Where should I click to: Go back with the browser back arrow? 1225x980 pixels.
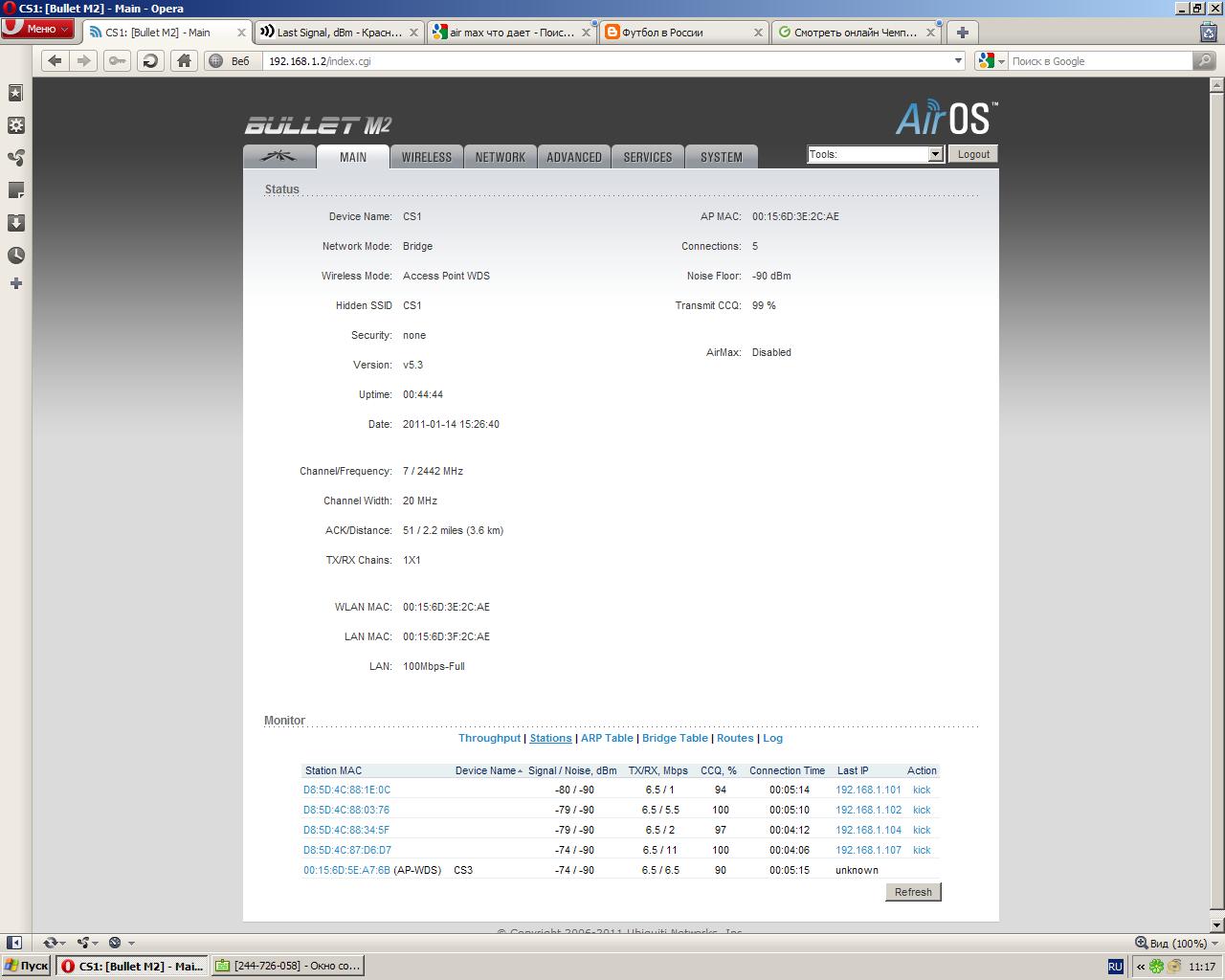point(56,60)
